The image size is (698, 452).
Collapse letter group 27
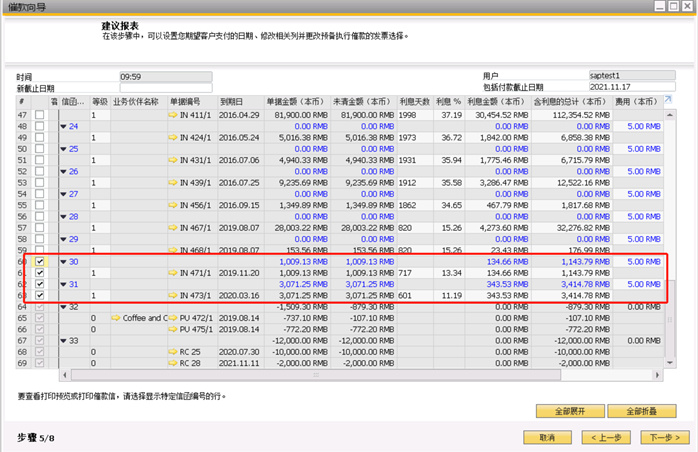pos(63,194)
